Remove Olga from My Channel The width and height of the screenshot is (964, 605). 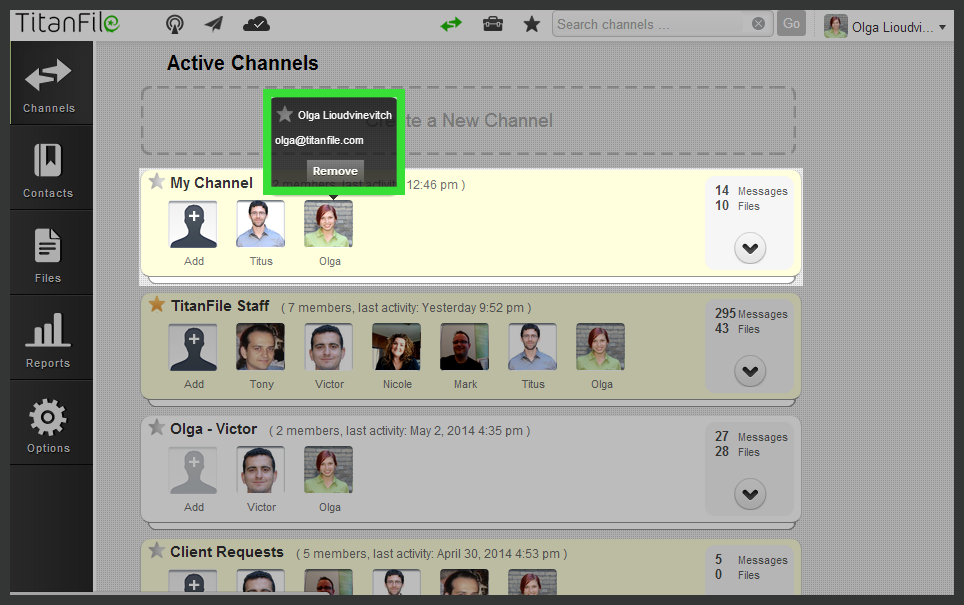[x=334, y=170]
